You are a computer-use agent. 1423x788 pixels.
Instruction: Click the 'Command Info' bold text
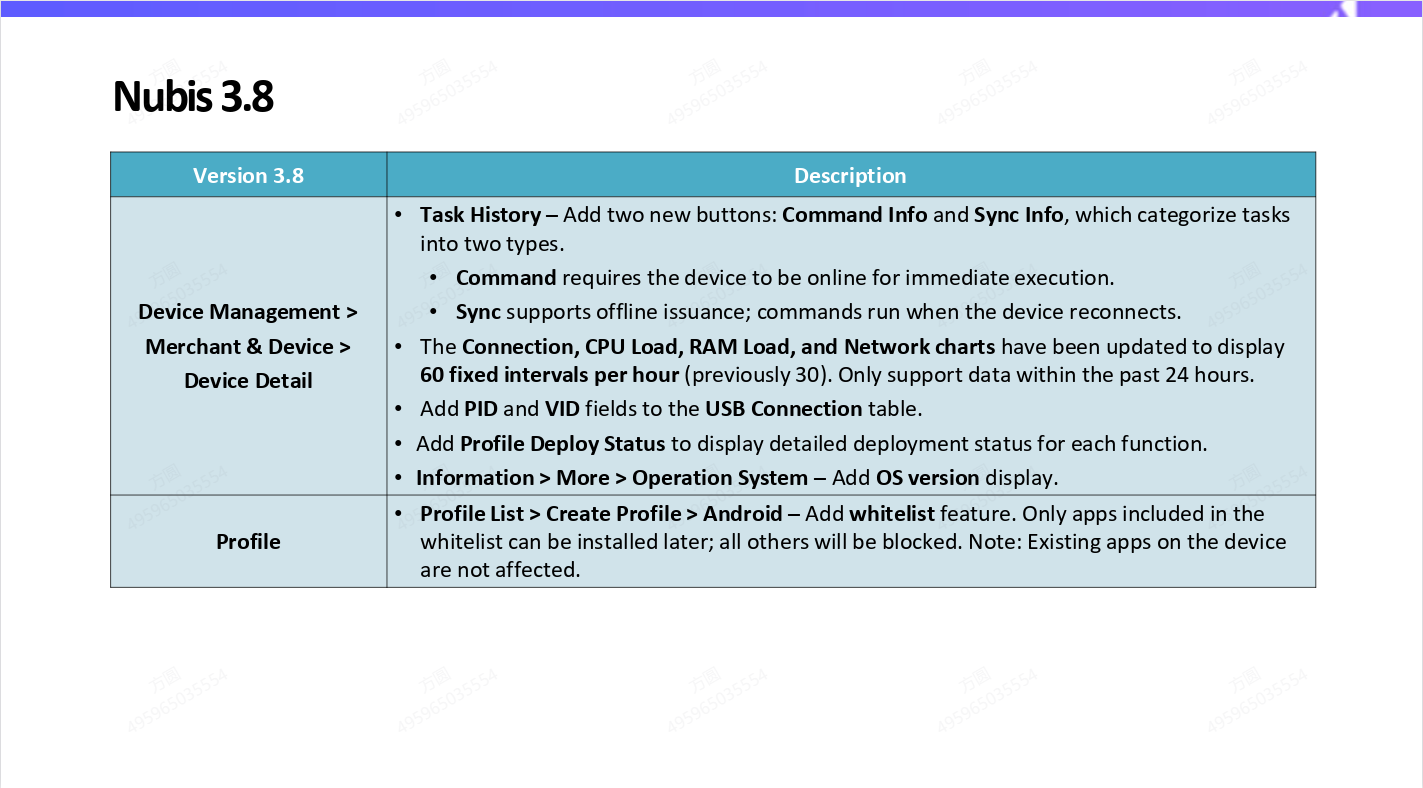tap(855, 214)
